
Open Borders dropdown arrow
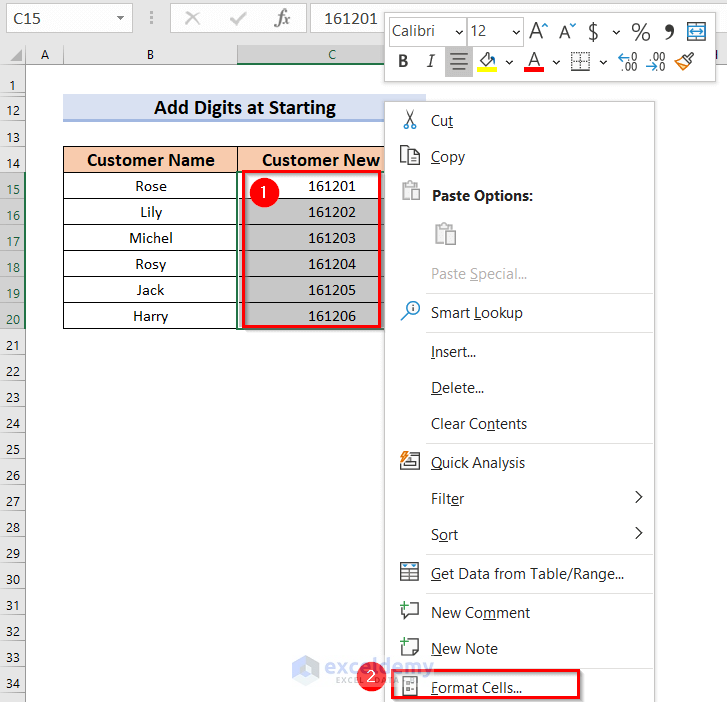[x=603, y=62]
